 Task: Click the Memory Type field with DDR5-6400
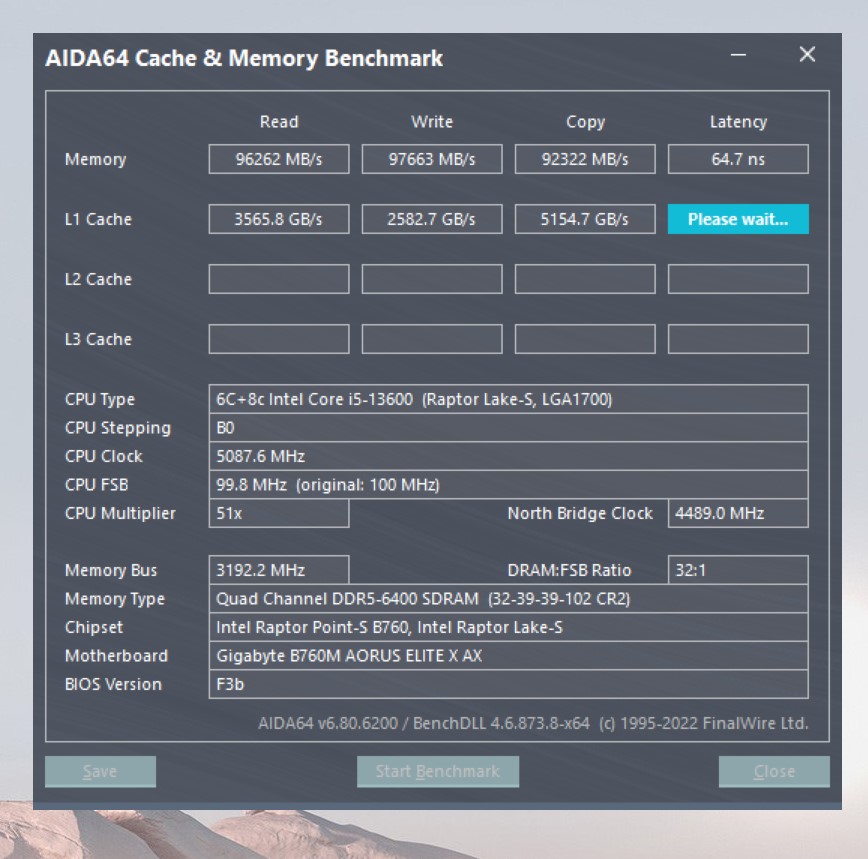pyautogui.click(x=508, y=599)
